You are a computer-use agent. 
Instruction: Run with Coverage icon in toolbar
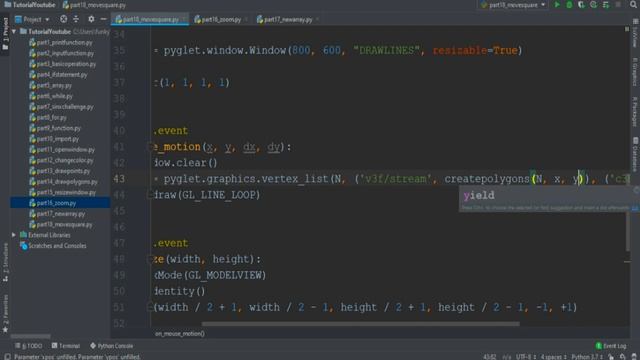click(581, 5)
